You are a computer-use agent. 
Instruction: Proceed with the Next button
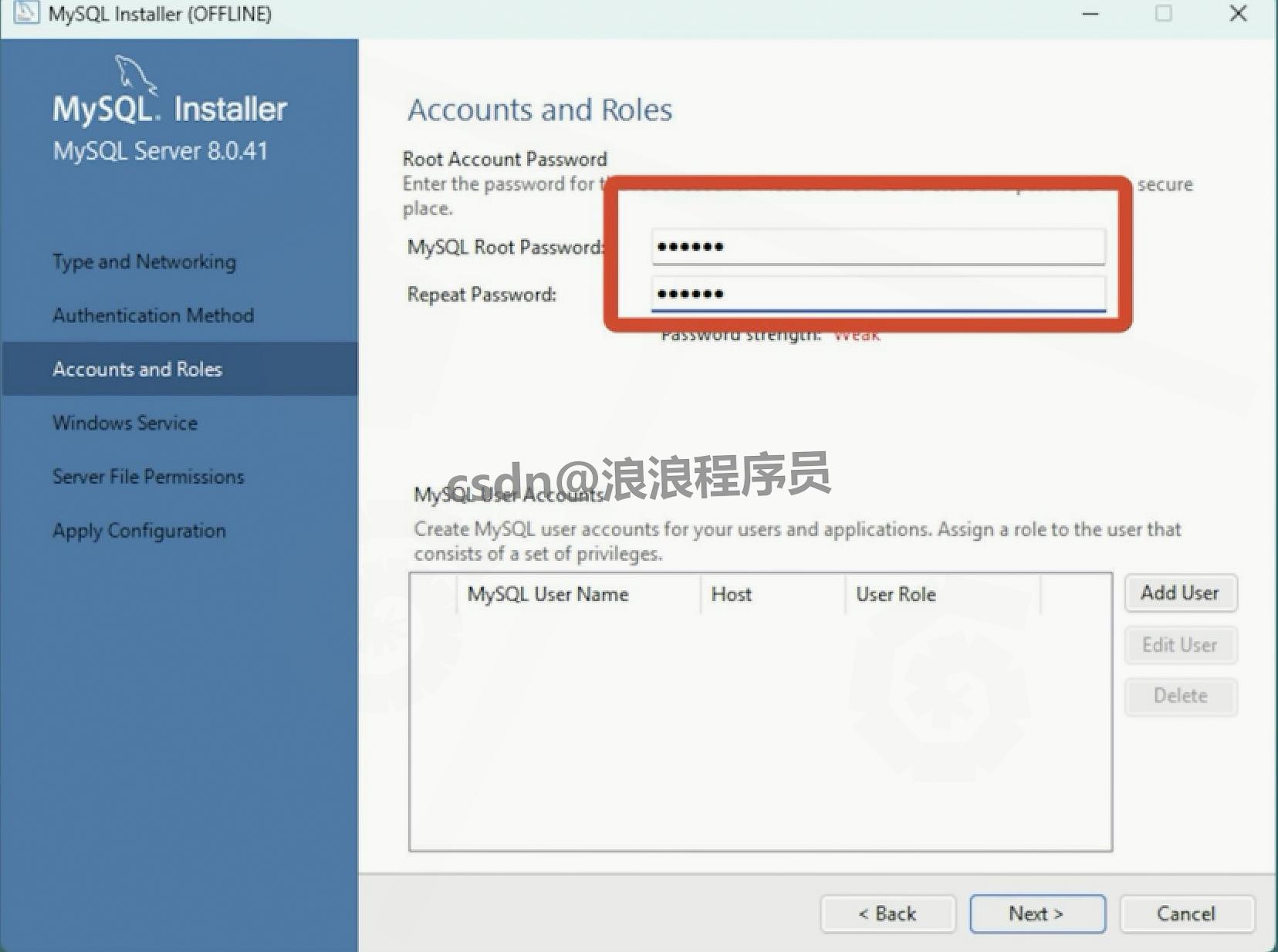click(x=1036, y=914)
